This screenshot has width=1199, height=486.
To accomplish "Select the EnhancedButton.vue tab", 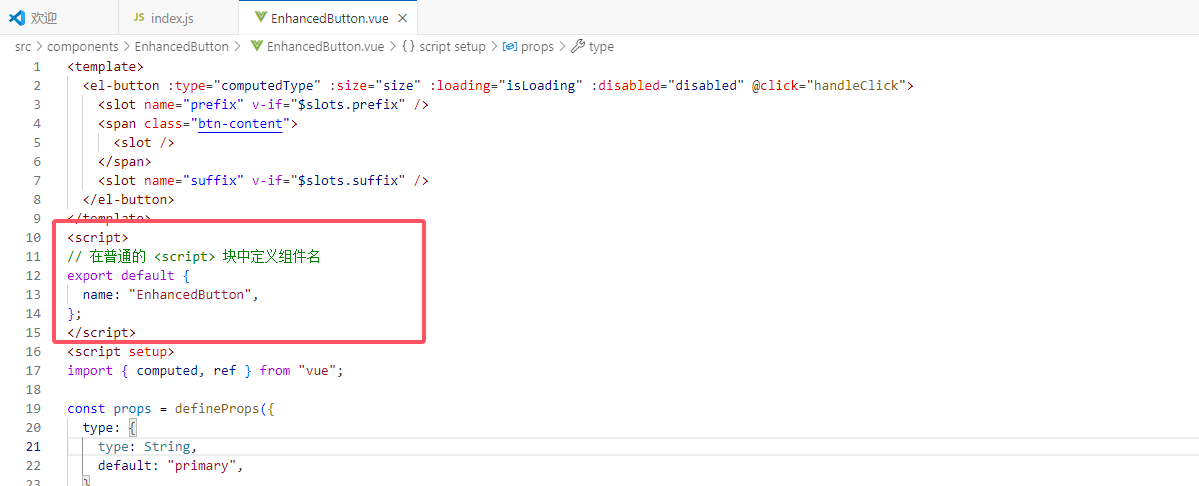I will tap(329, 18).
